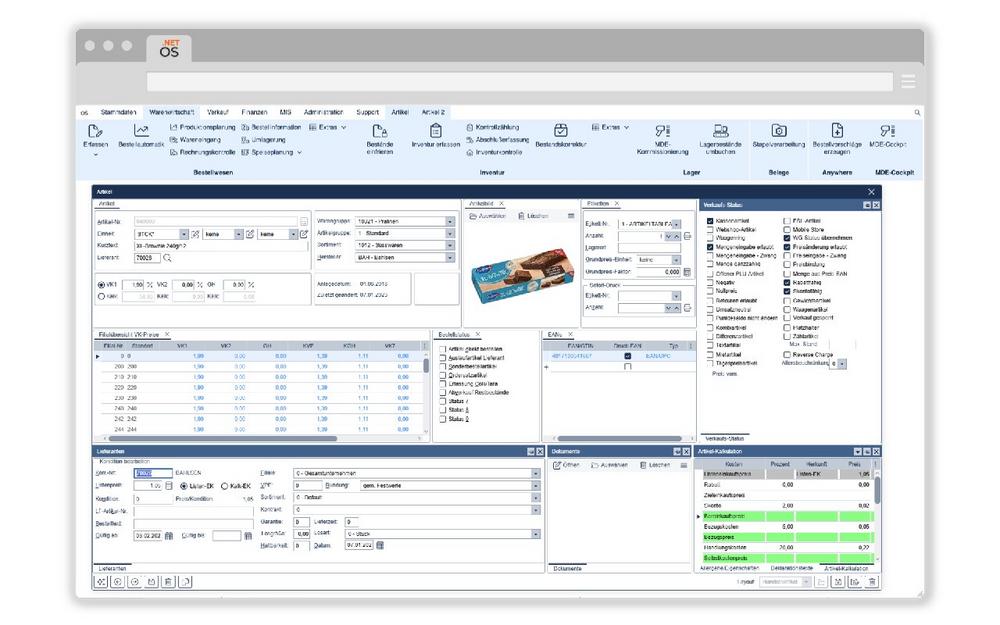This screenshot has width=1000, height=625.
Task: Expand the Warengruppe dropdown
Action: 450,222
